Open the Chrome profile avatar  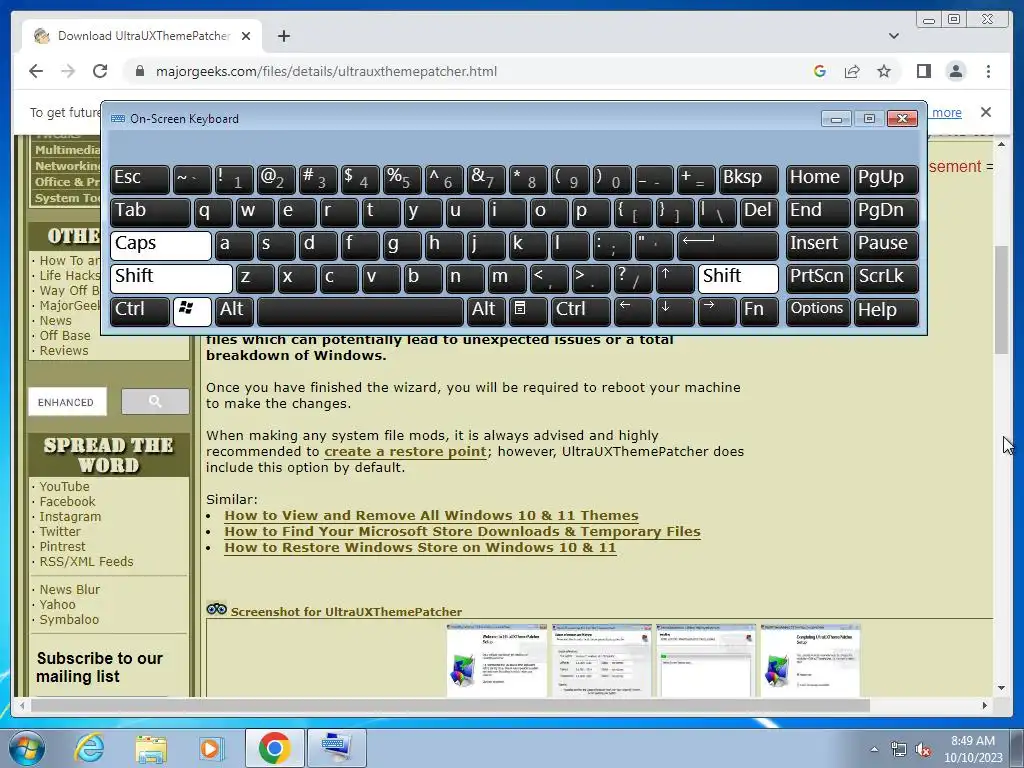(x=955, y=71)
